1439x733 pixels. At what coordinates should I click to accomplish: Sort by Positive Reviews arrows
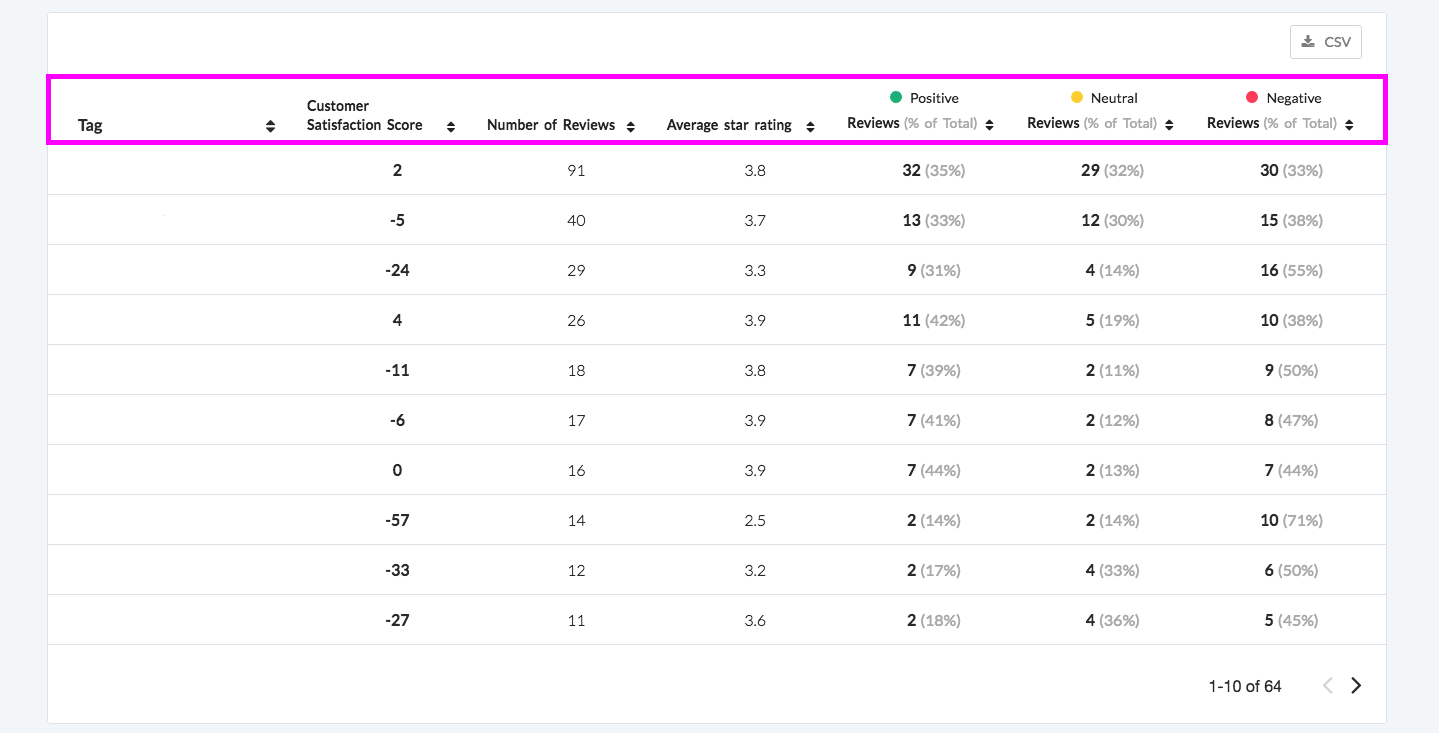[x=989, y=125]
